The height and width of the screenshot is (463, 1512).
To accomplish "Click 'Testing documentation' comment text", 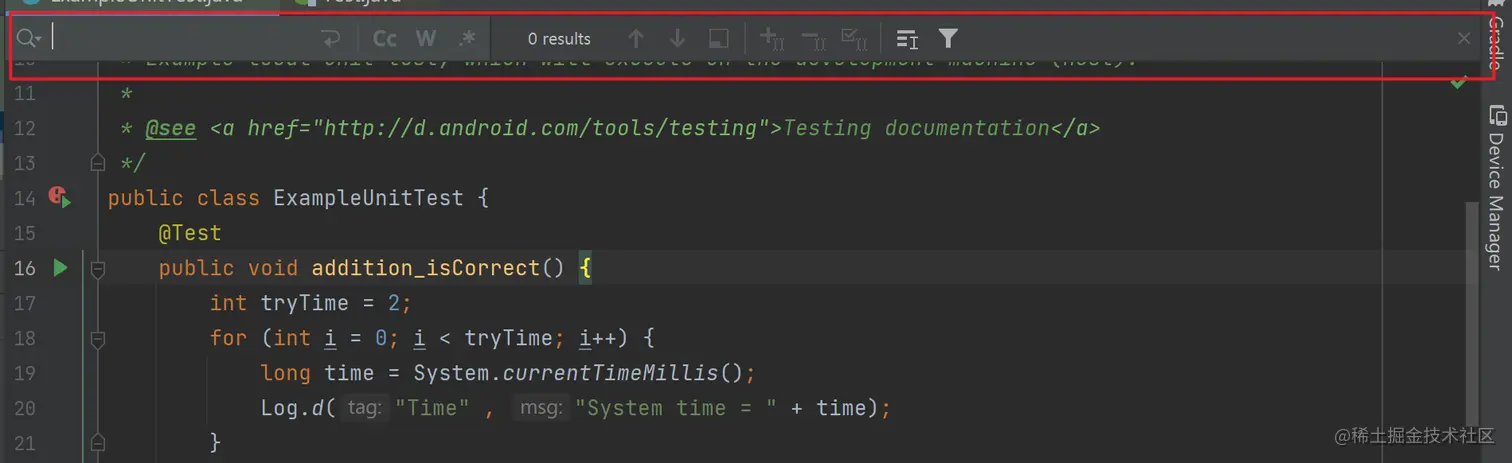I will [915, 128].
